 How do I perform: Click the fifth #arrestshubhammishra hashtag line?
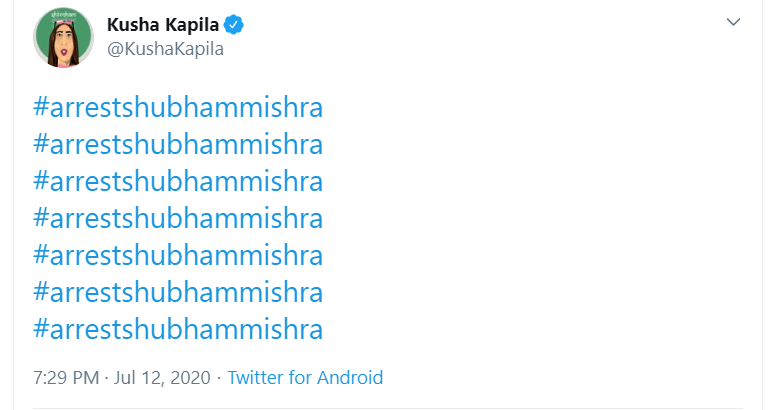178,255
